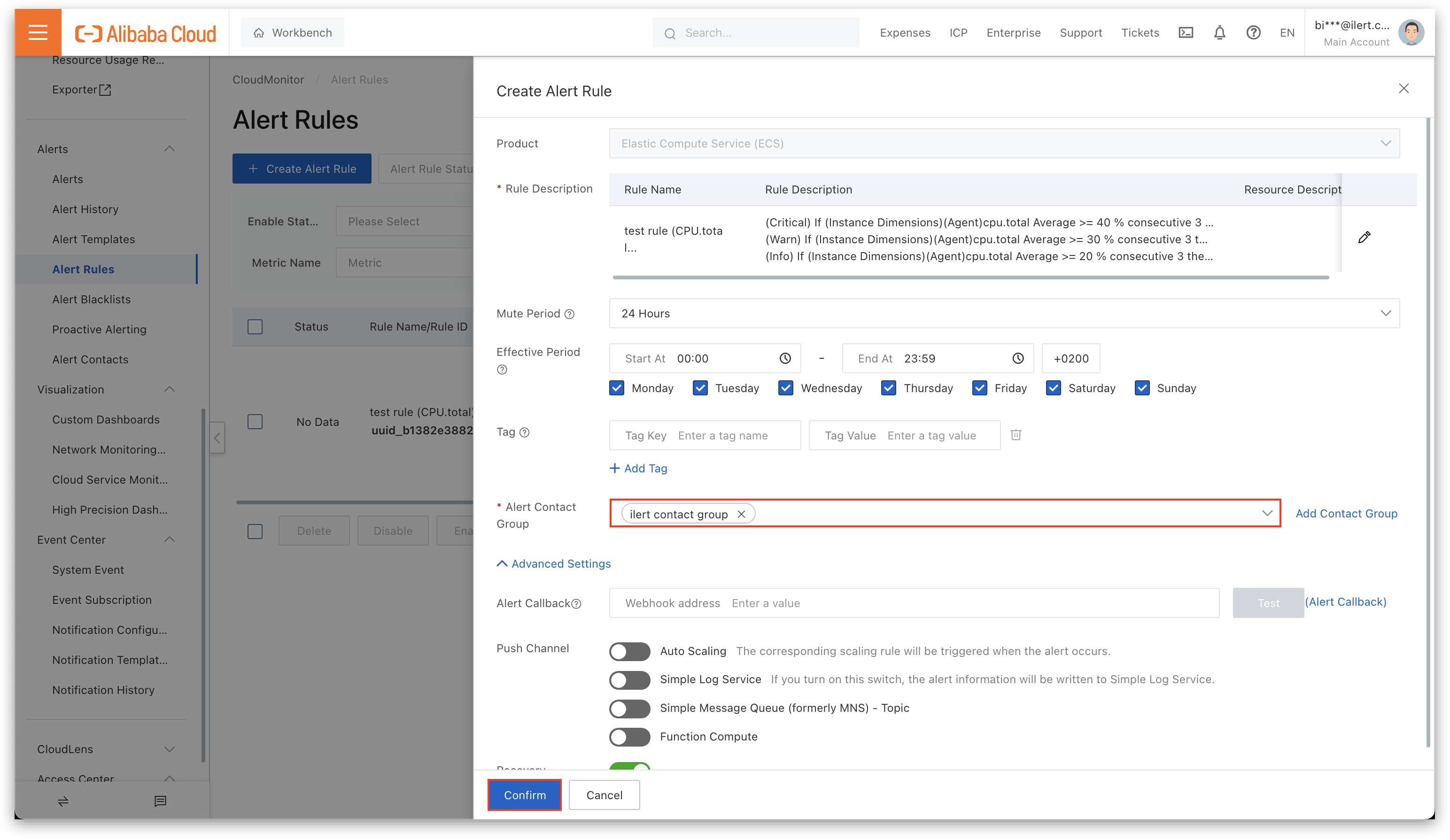Image resolution: width=1450 pixels, height=840 pixels.
Task: Open the Mute Period 24 Hours dropdown
Action: tap(1004, 314)
